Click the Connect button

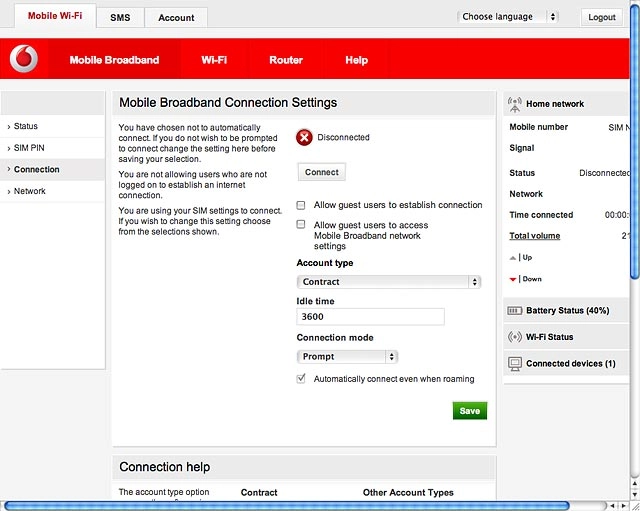(322, 172)
